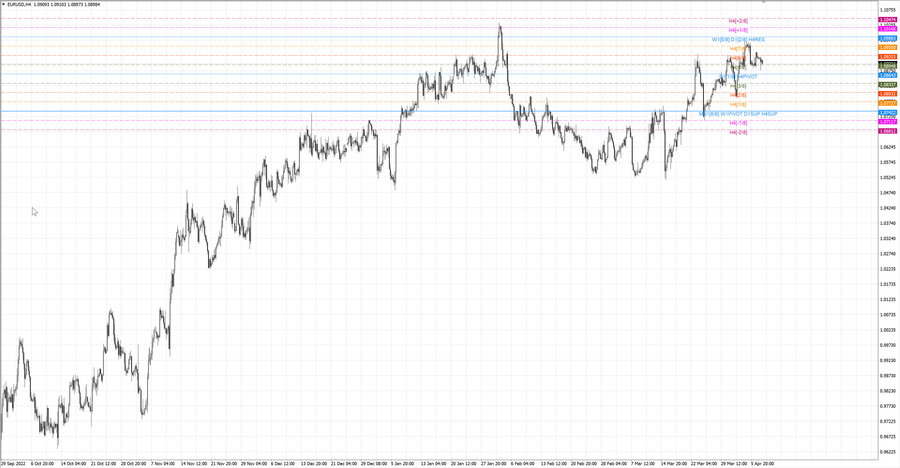Viewport: 900px width, 468px height.
Task: Click the 6 Feb 04:00 time axis label
Action: 523,463
